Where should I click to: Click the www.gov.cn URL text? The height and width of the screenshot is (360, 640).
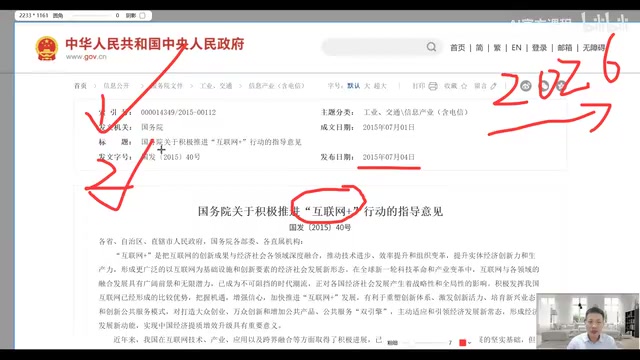(x=86, y=57)
